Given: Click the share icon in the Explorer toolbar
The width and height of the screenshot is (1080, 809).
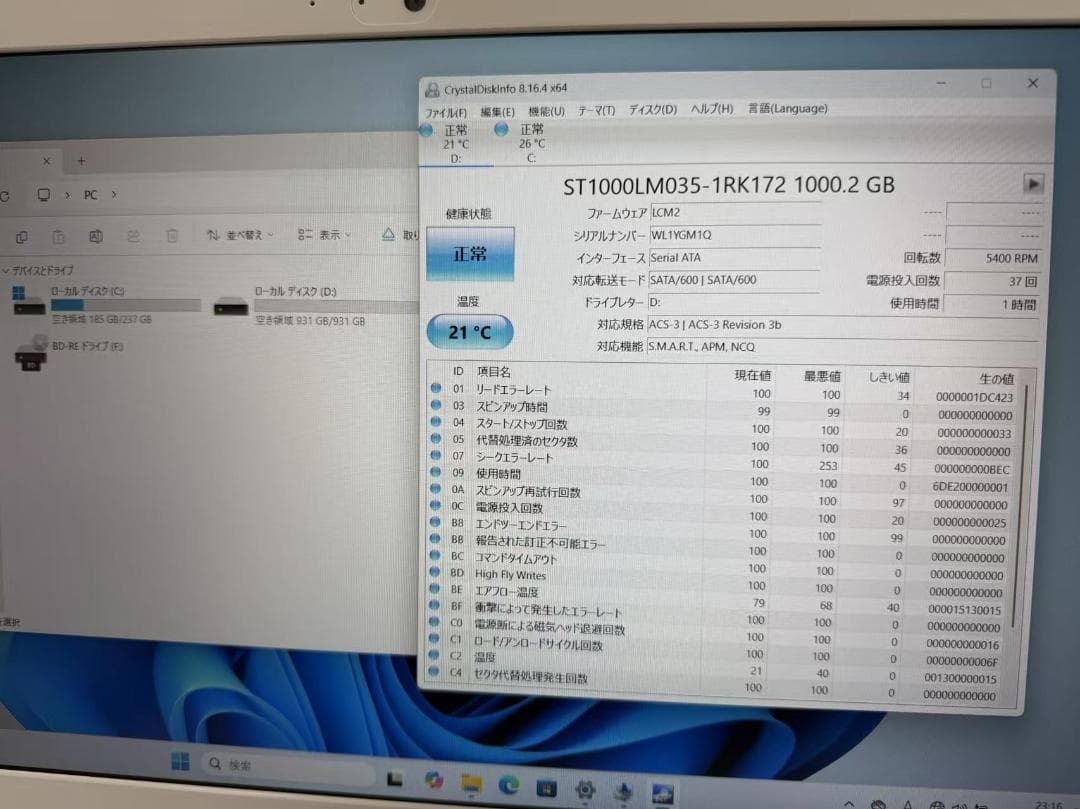Looking at the screenshot, I should 133,235.
